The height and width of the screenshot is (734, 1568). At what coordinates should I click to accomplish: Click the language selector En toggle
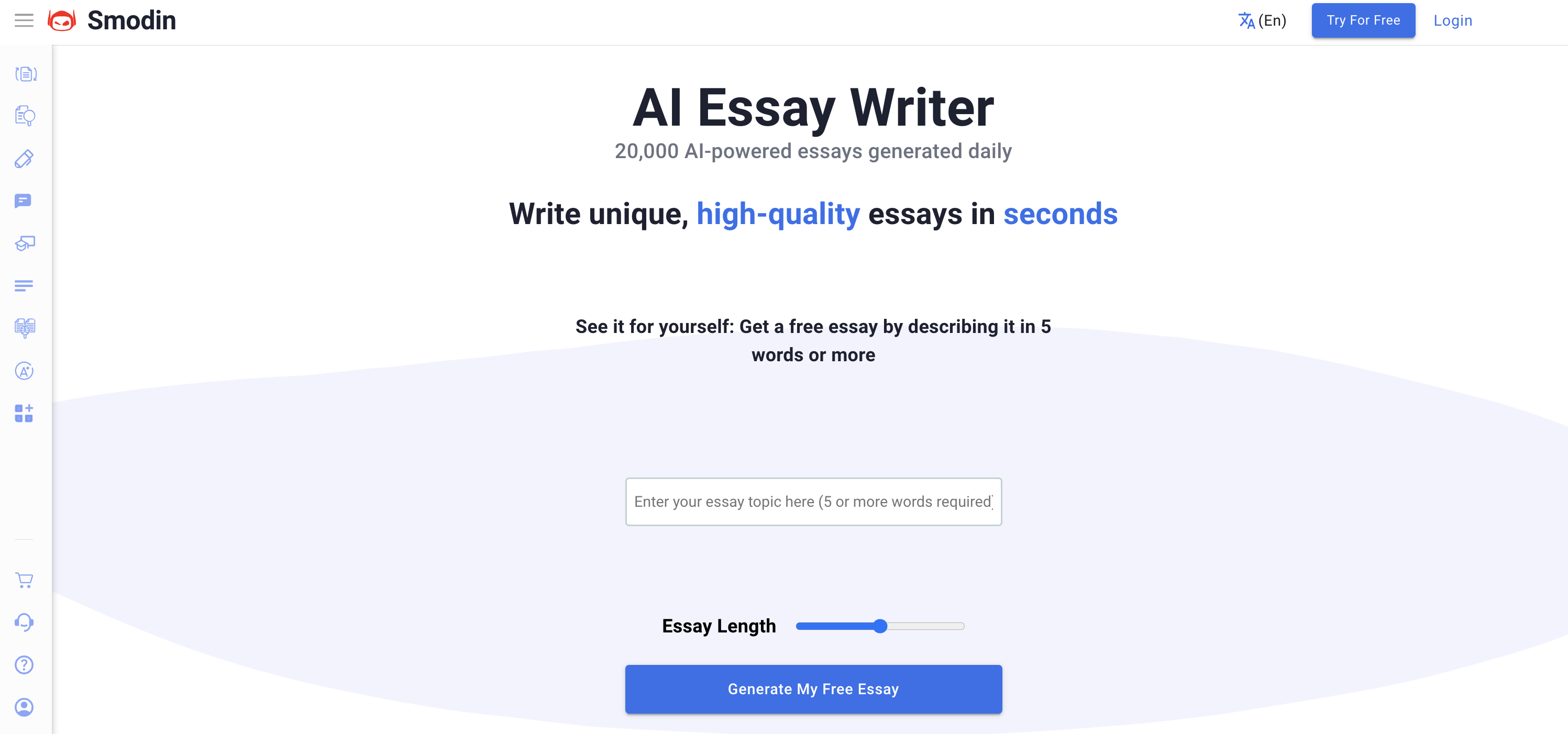coord(1262,19)
